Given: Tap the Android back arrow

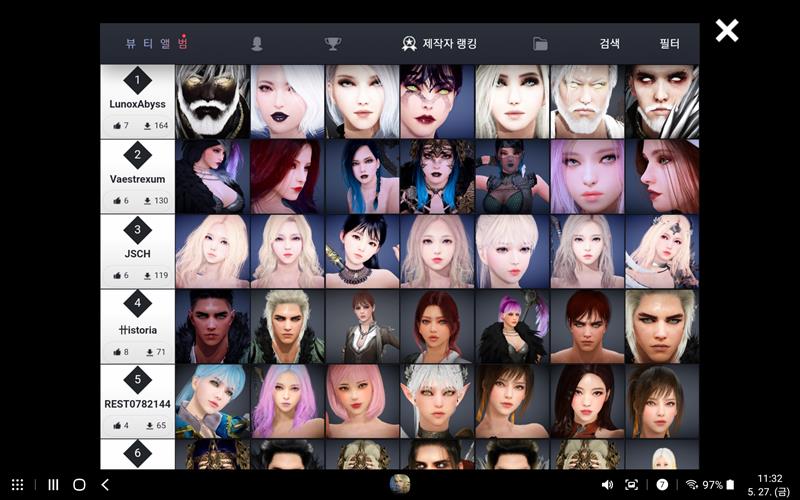Looking at the screenshot, I should coord(105,485).
